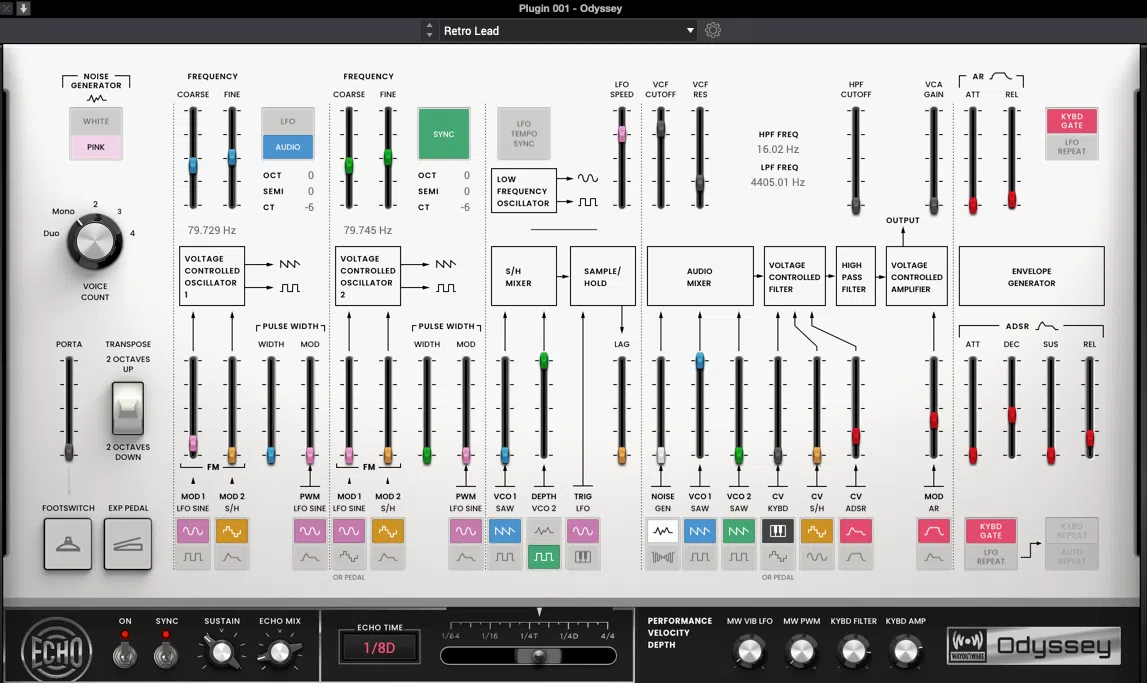Click the Echo logo emblem
1147x683 pixels.
pyautogui.click(x=55, y=649)
